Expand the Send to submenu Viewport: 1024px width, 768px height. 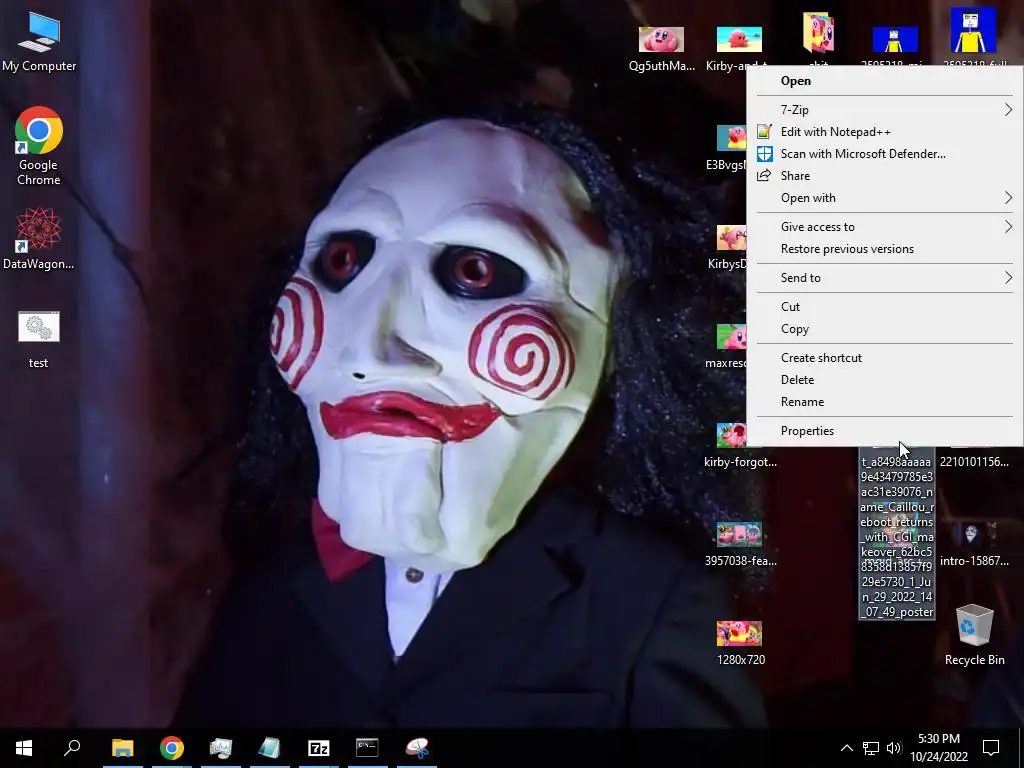885,278
